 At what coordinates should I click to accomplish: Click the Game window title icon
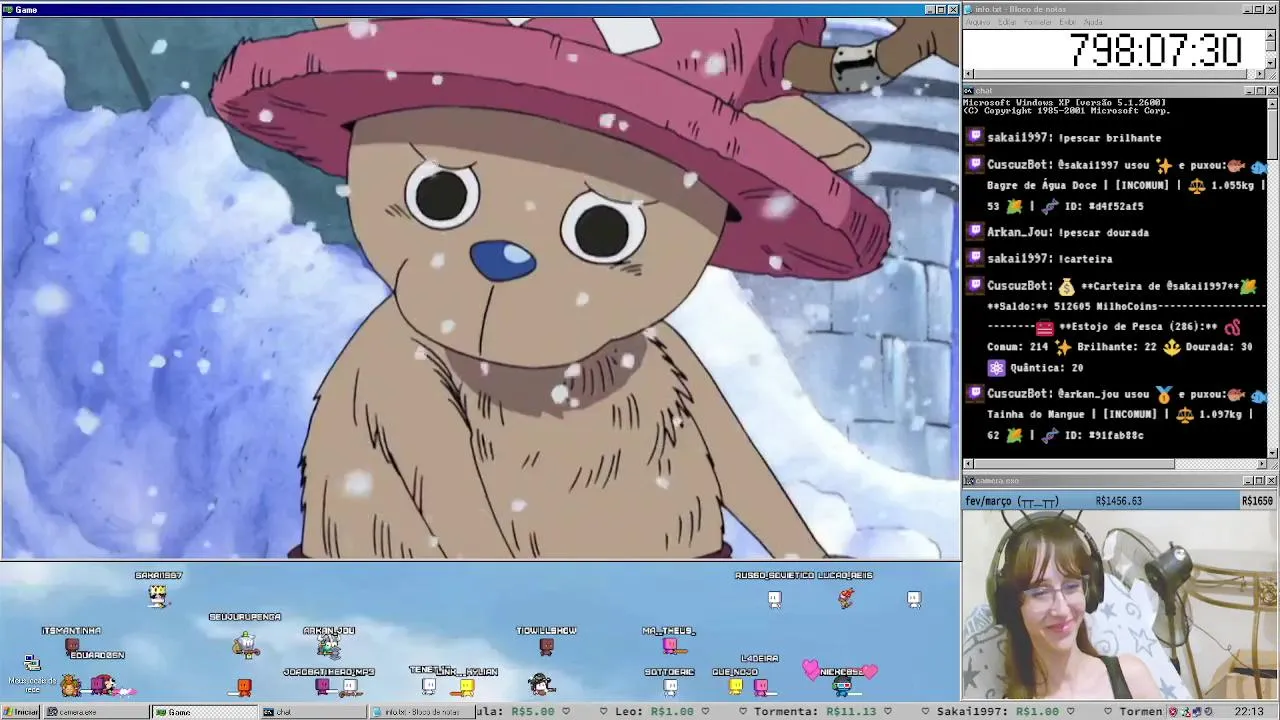point(7,9)
